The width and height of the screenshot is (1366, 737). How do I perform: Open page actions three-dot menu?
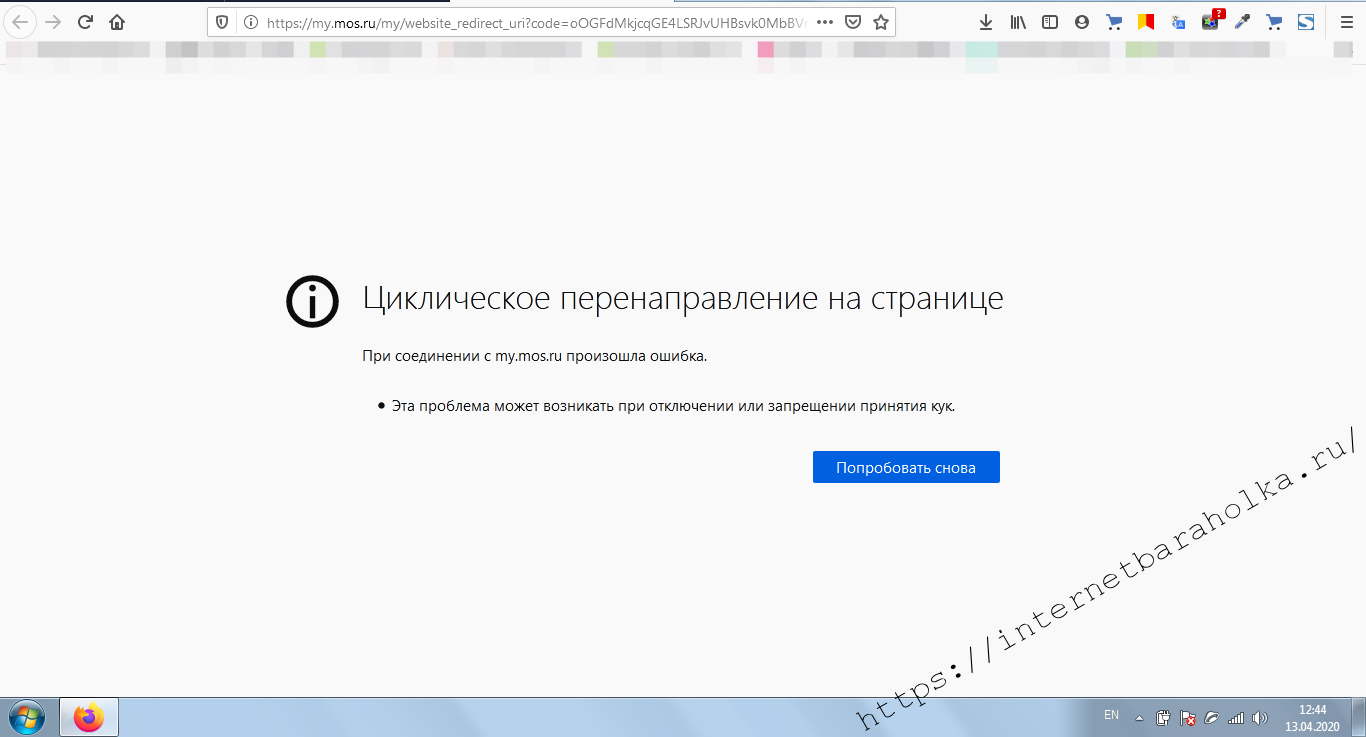825,21
